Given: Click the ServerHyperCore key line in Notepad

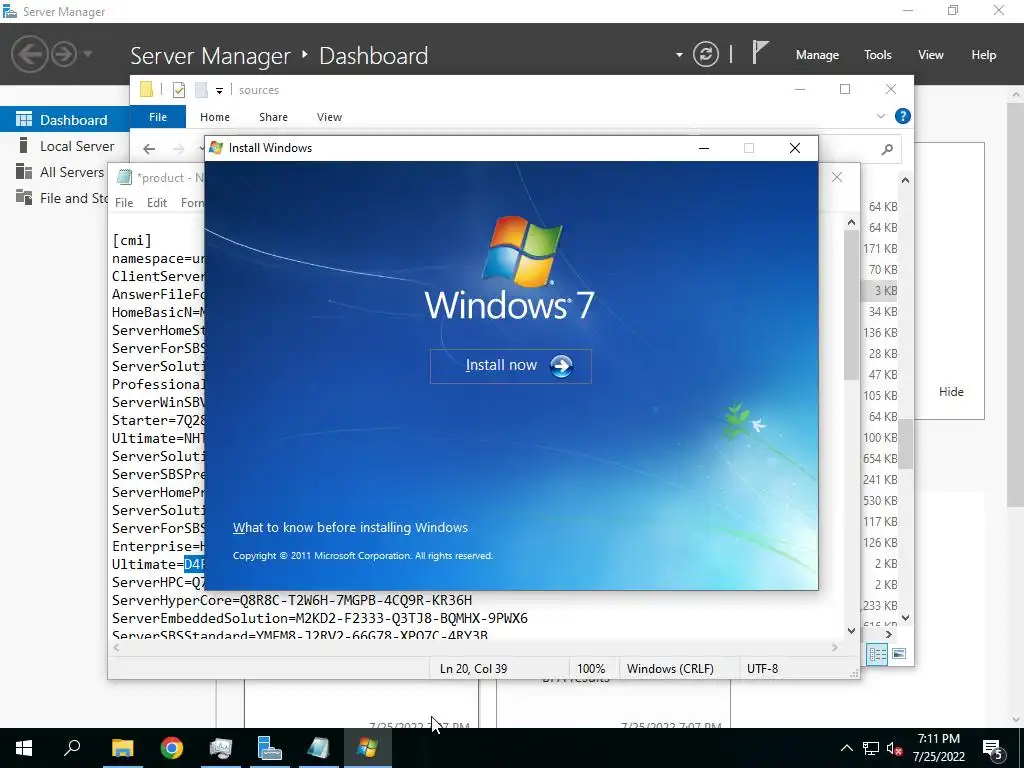Looking at the screenshot, I should (x=292, y=600).
